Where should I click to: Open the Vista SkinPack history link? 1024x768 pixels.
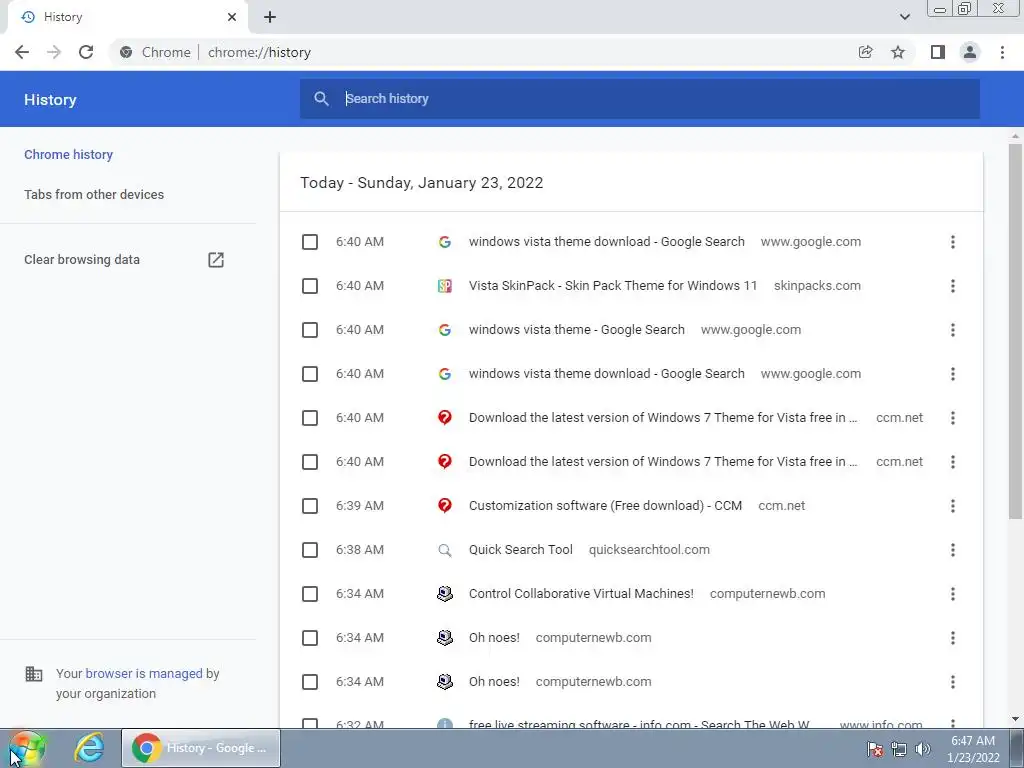pos(613,286)
